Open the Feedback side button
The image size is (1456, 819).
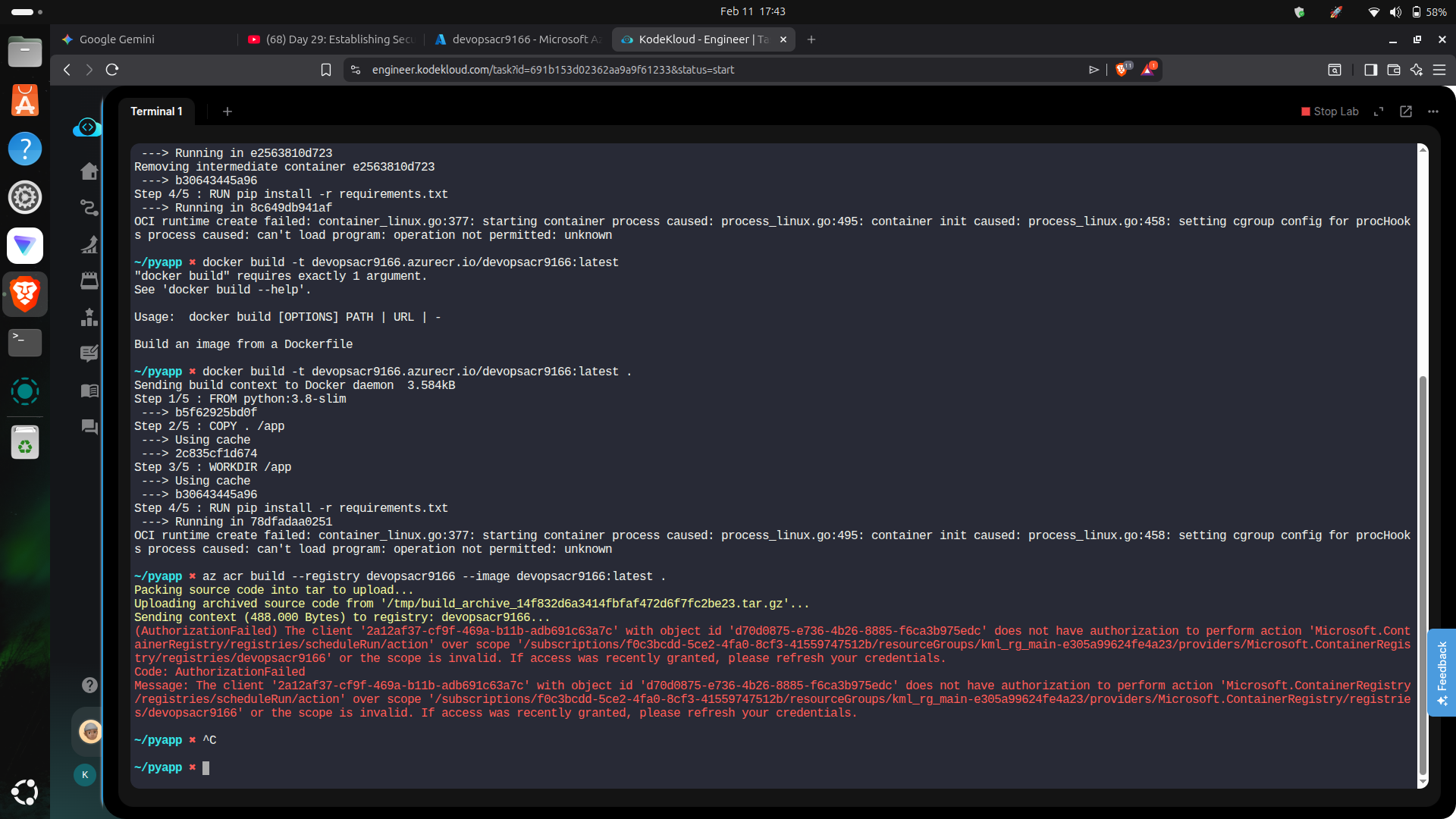coord(1442,672)
